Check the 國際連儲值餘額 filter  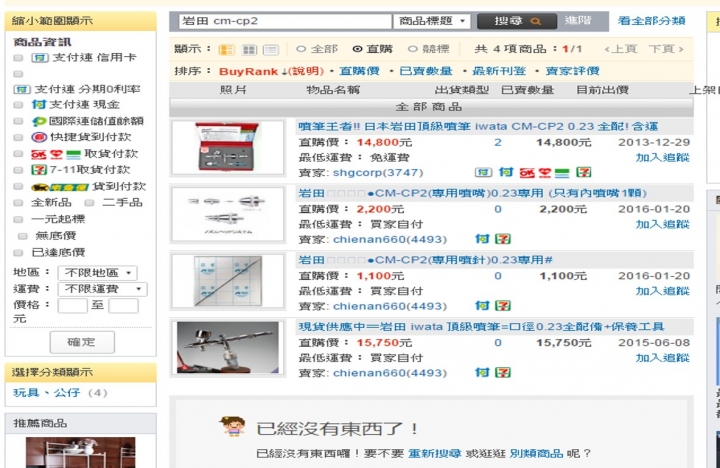pos(18,121)
